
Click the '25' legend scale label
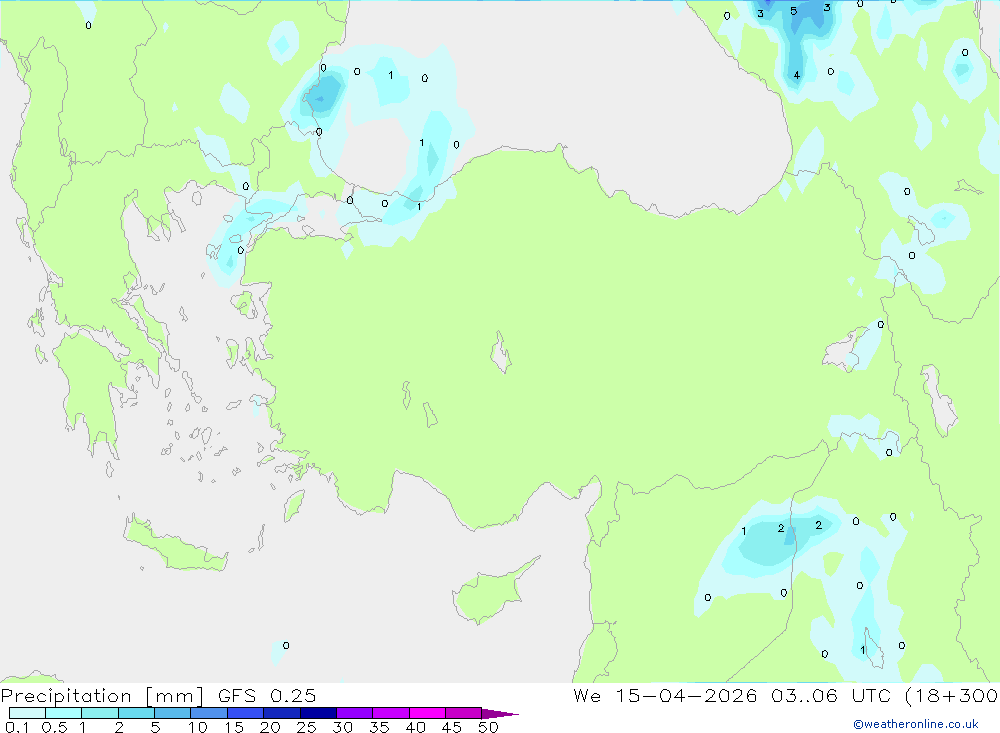pos(306,727)
